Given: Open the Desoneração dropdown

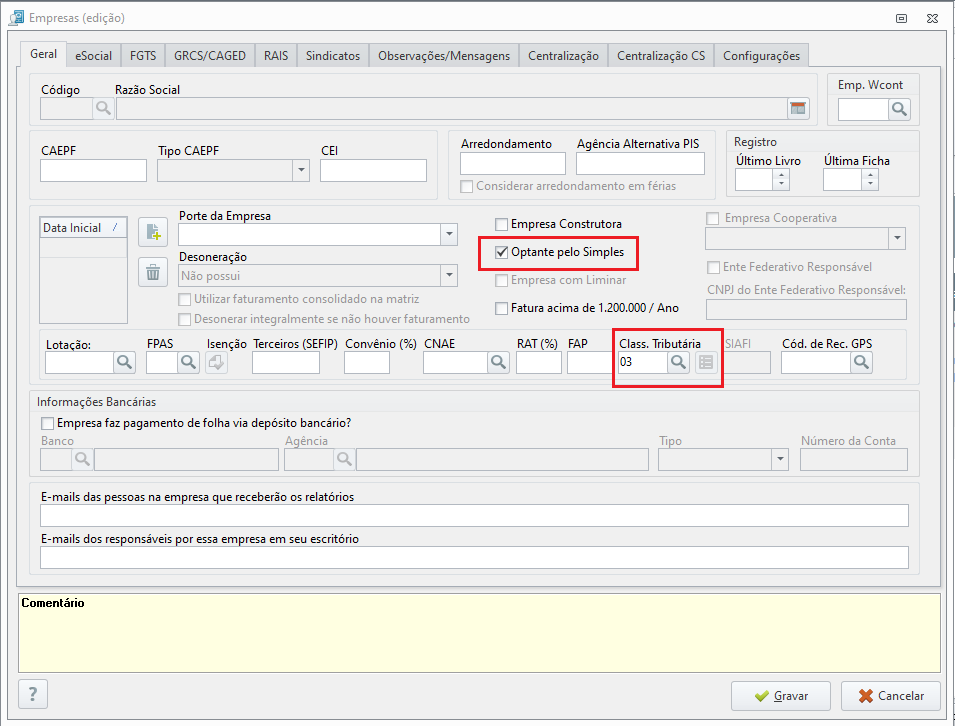Looking at the screenshot, I should point(449,275).
